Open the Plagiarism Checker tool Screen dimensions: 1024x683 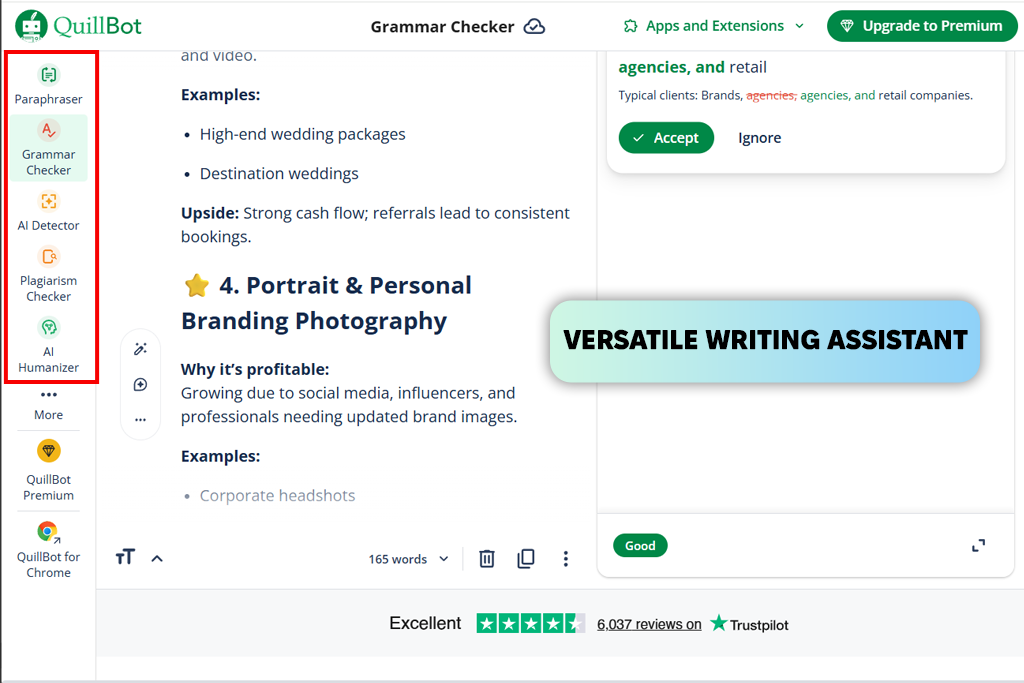[x=48, y=273]
